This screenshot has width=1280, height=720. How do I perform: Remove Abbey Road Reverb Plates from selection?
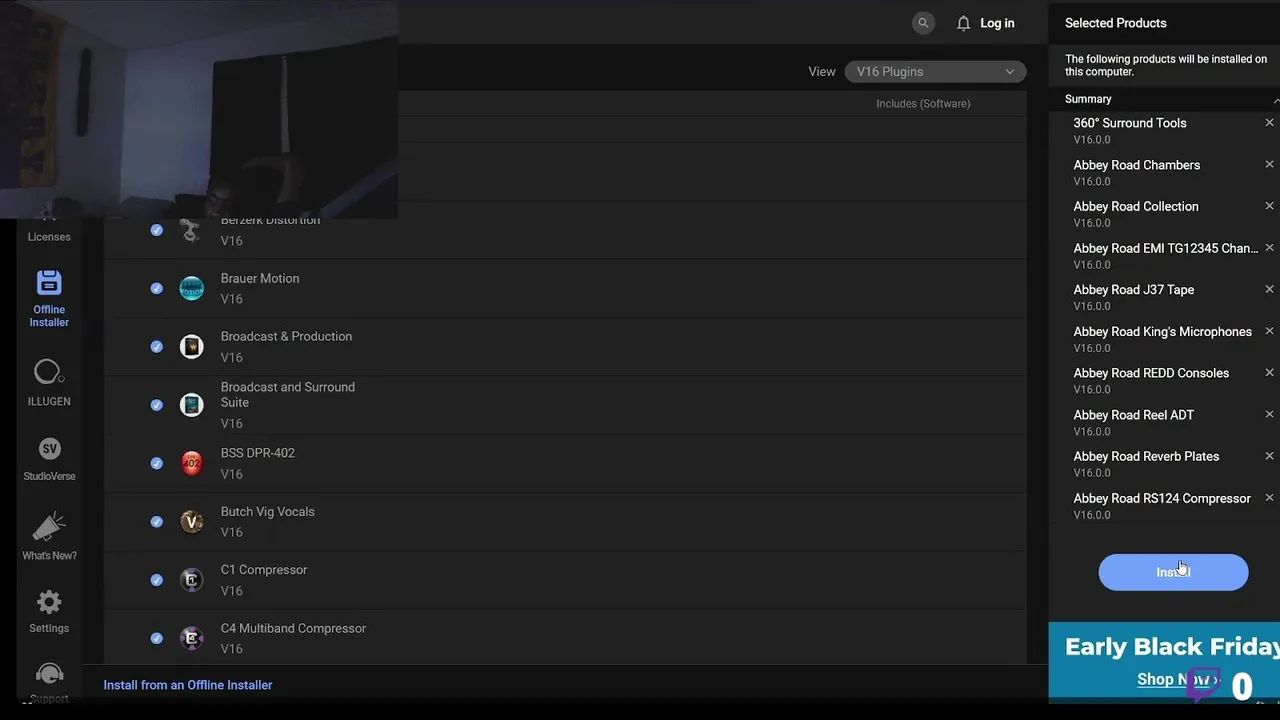[1269, 456]
